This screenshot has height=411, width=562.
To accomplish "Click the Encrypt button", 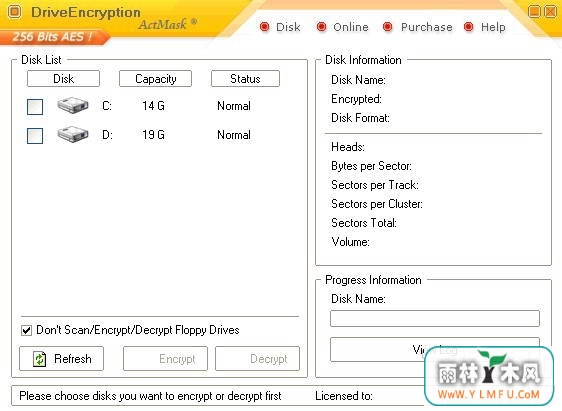I will (165, 358).
